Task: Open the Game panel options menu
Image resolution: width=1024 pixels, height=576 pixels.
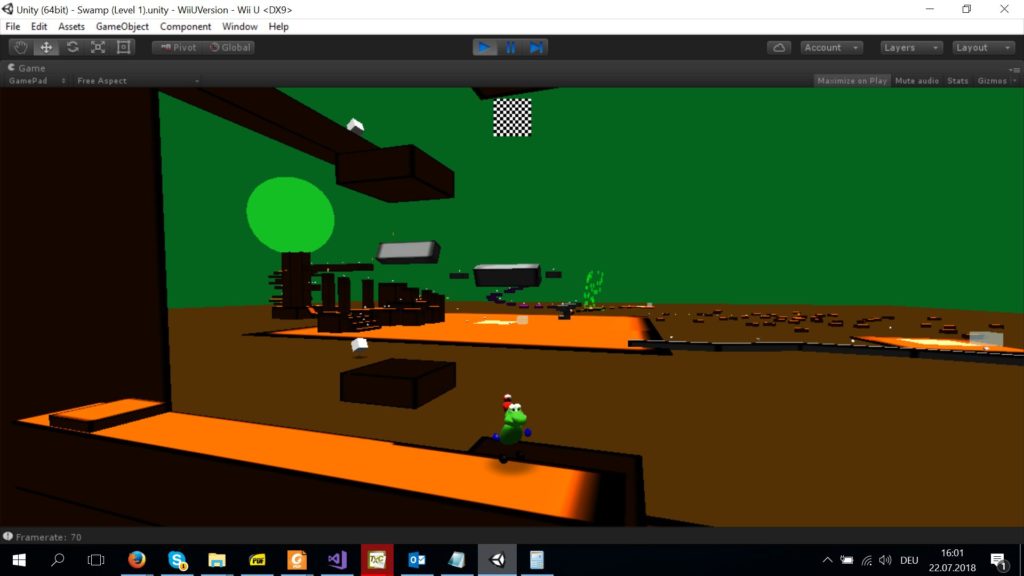Action: 1014,69
